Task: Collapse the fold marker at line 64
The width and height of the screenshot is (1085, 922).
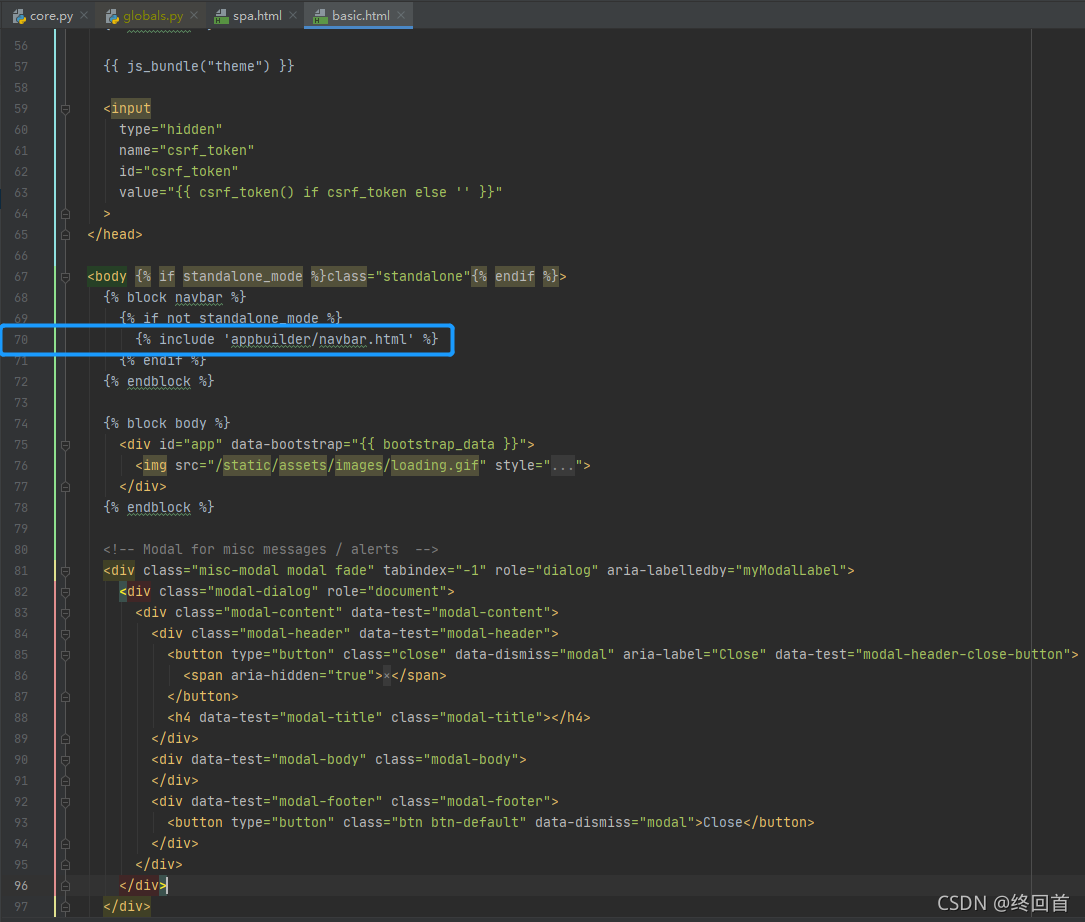Action: (x=65, y=214)
